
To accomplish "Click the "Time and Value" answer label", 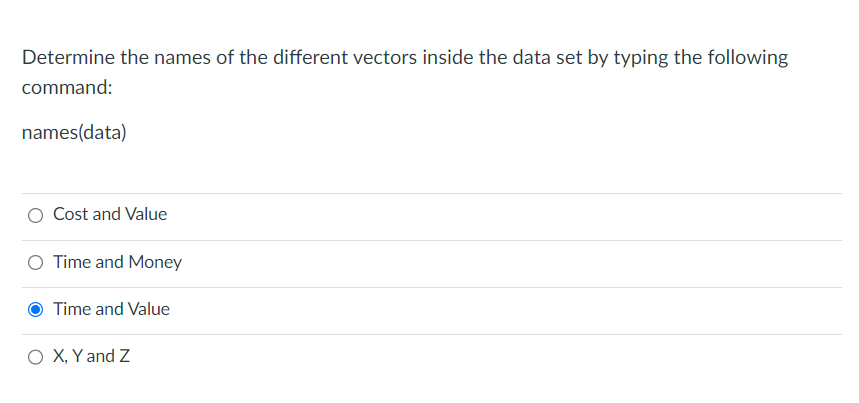I will (x=111, y=309).
